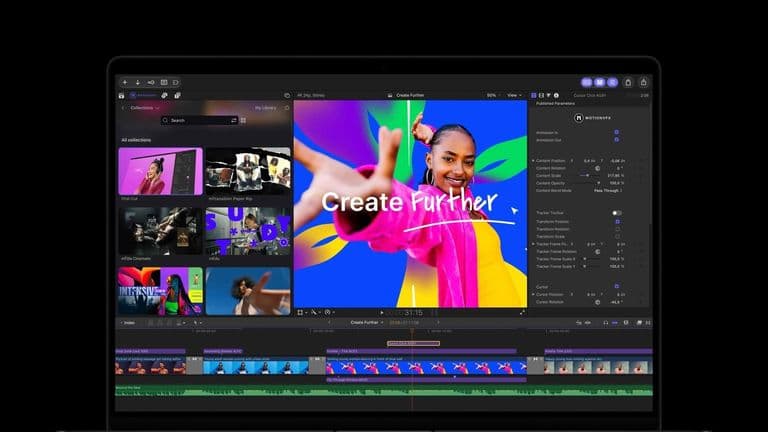
Task: Go to next timeline history arrow
Action: click(x=438, y=323)
